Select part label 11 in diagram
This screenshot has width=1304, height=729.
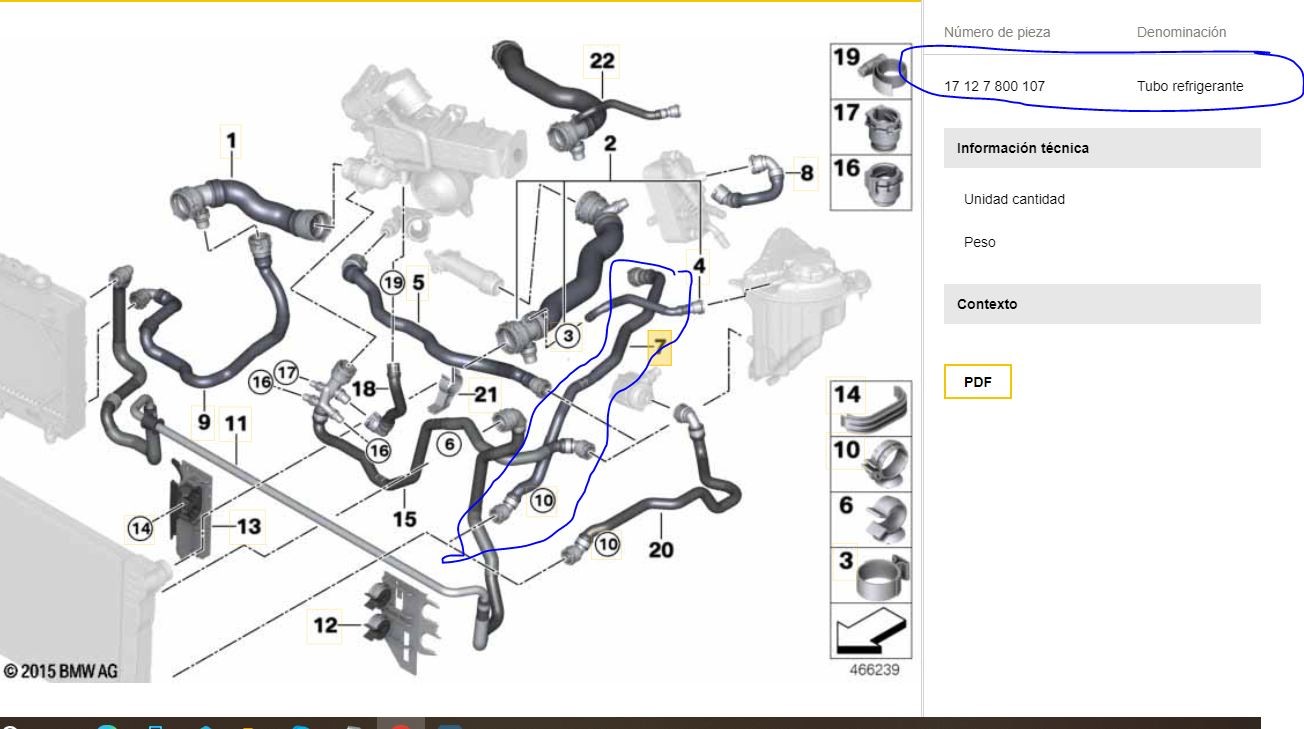[235, 423]
